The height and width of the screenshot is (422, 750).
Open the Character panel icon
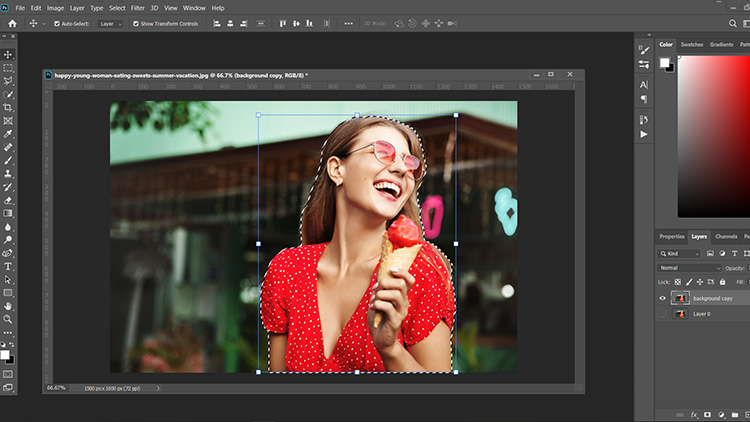644,85
